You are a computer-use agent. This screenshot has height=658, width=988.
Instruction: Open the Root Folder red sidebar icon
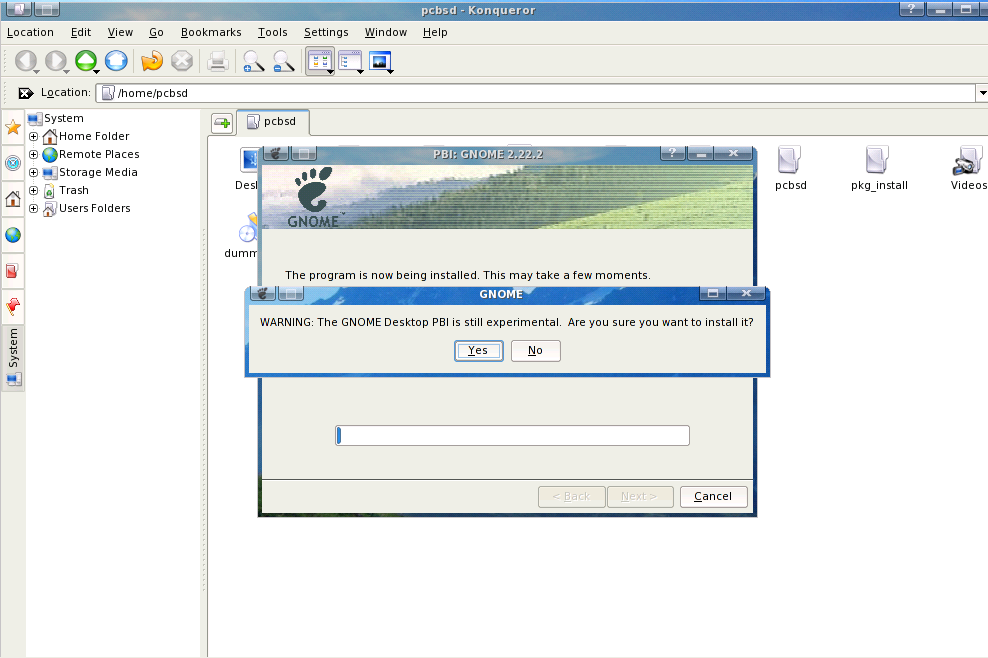[13, 271]
